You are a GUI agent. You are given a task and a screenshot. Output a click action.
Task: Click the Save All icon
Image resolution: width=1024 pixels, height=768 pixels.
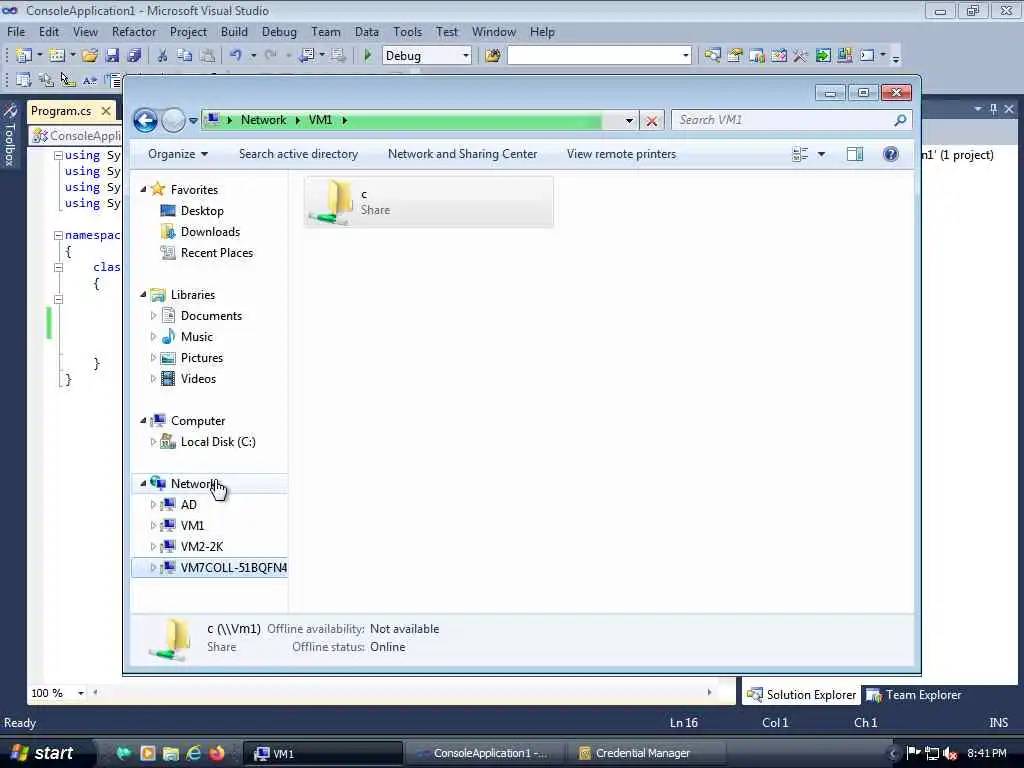pos(135,56)
